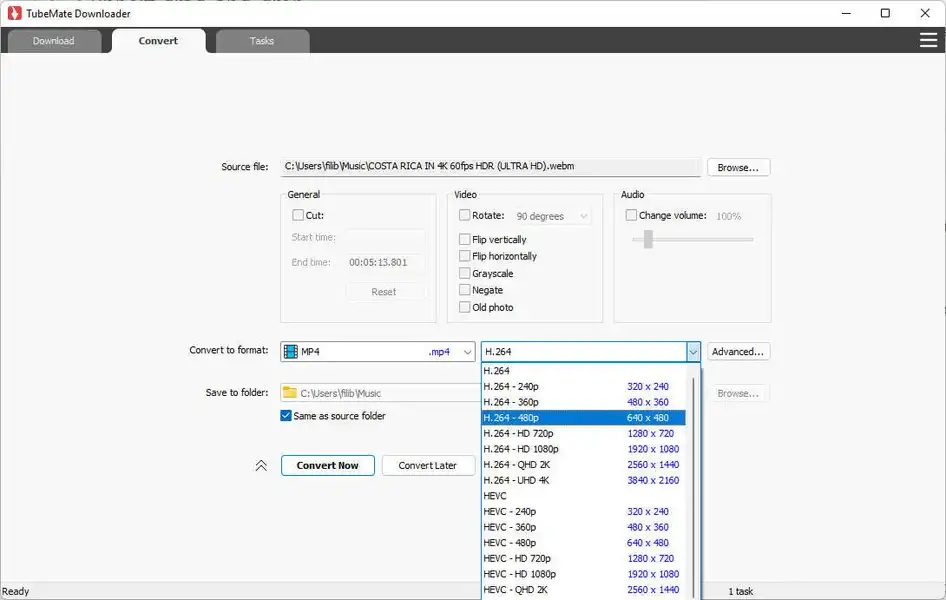The width and height of the screenshot is (946, 600).
Task: Open the hamburger menu icon
Action: click(928, 40)
